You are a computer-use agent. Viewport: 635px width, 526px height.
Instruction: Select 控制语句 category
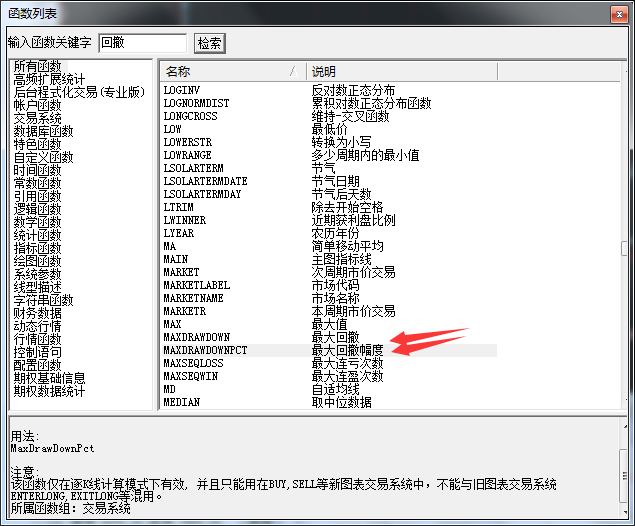37,352
